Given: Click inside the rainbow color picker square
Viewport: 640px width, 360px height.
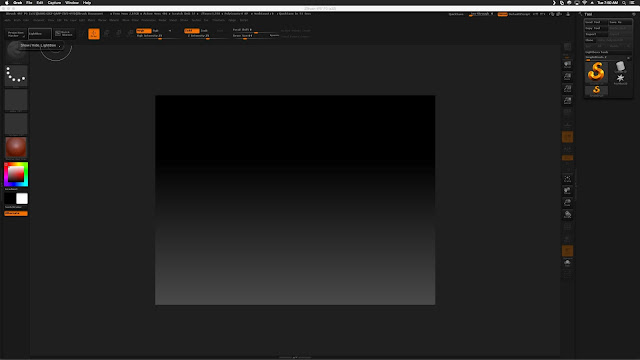Looking at the screenshot, I should [x=16, y=174].
